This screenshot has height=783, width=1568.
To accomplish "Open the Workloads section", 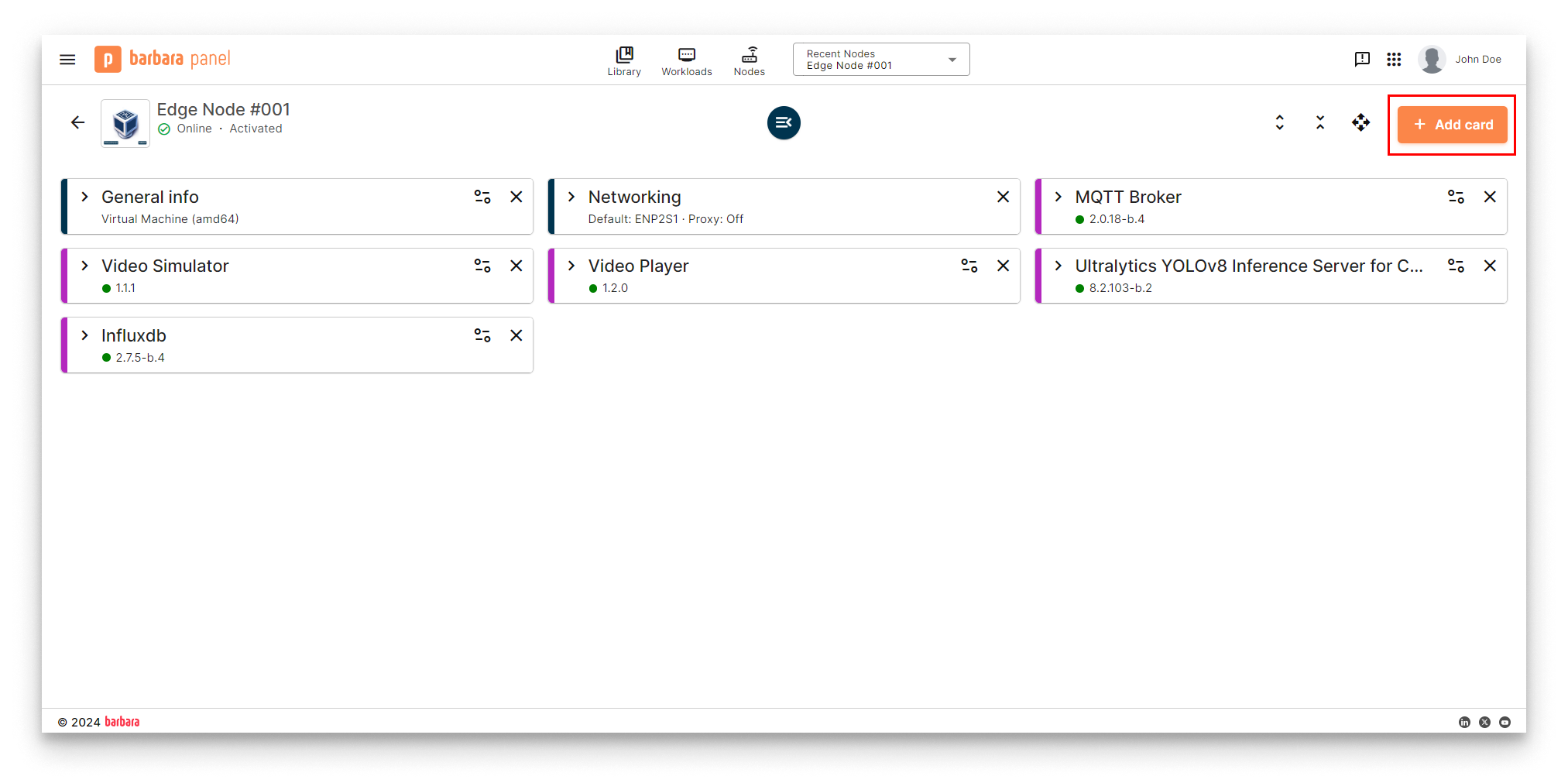I will 686,61.
